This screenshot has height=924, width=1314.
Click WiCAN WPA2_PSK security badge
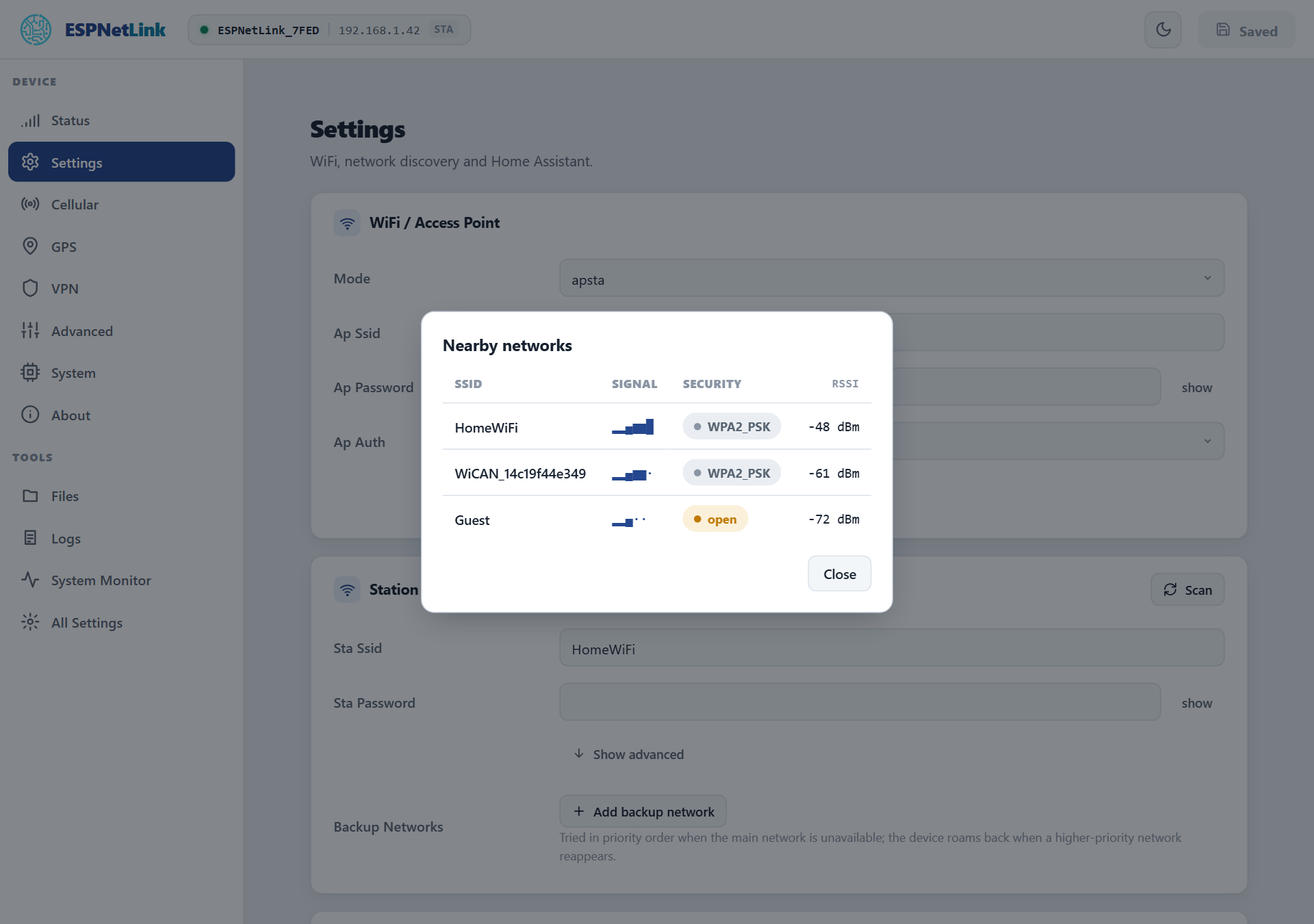(x=731, y=473)
